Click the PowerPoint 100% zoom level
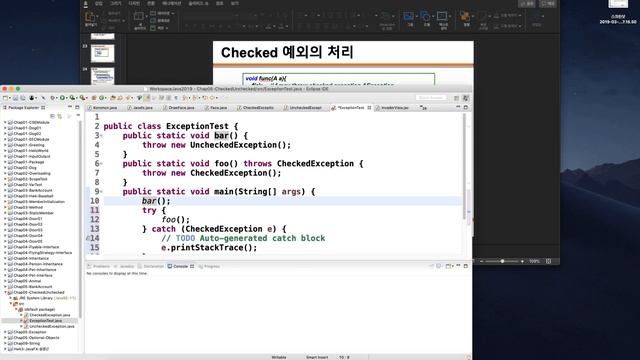The height and width of the screenshot is (360, 640). point(534,261)
